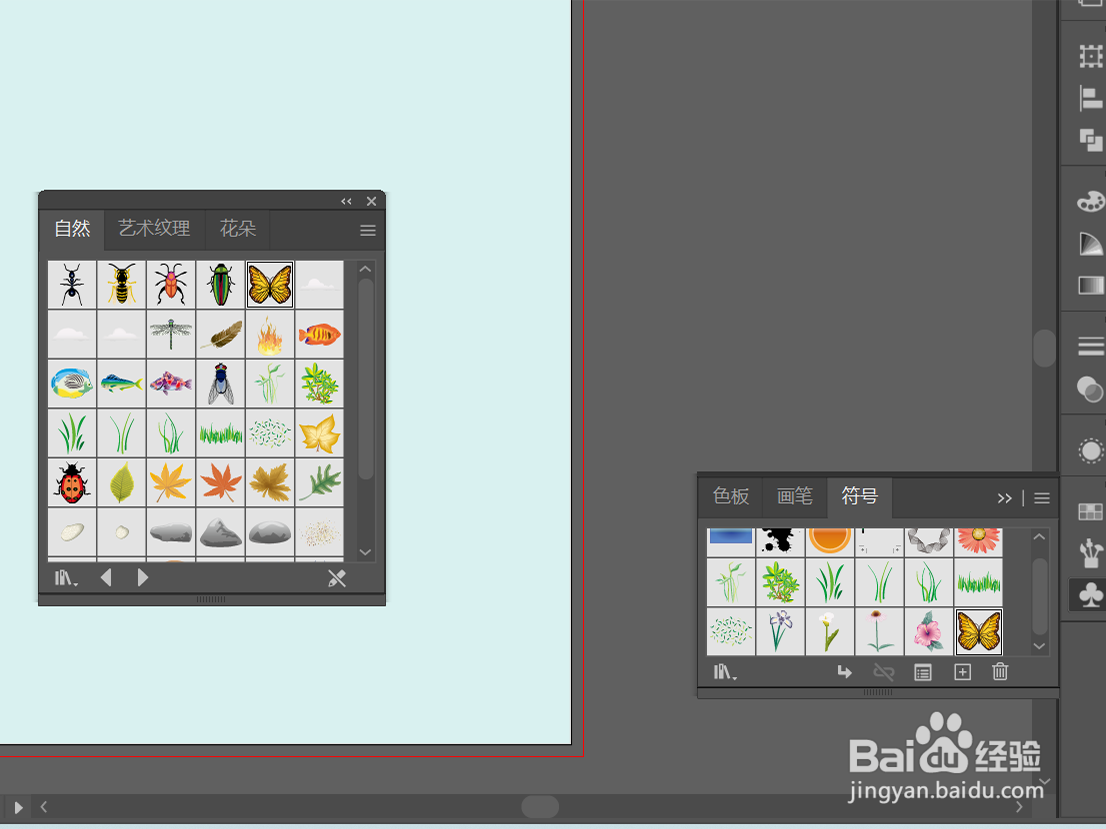
Task: Collapse the Nature library panel with double arrows
Action: click(x=346, y=201)
